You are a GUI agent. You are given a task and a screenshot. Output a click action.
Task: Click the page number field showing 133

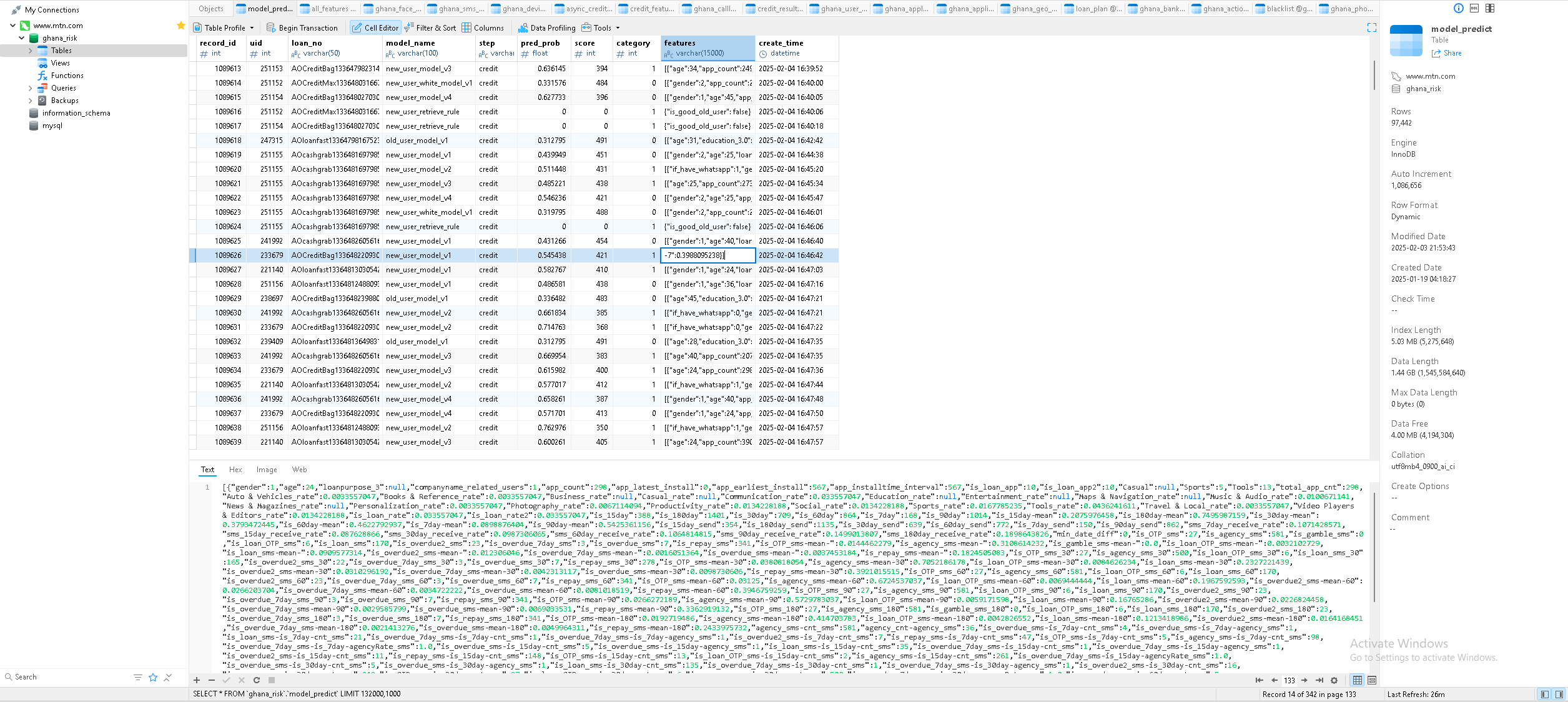coord(1289,680)
